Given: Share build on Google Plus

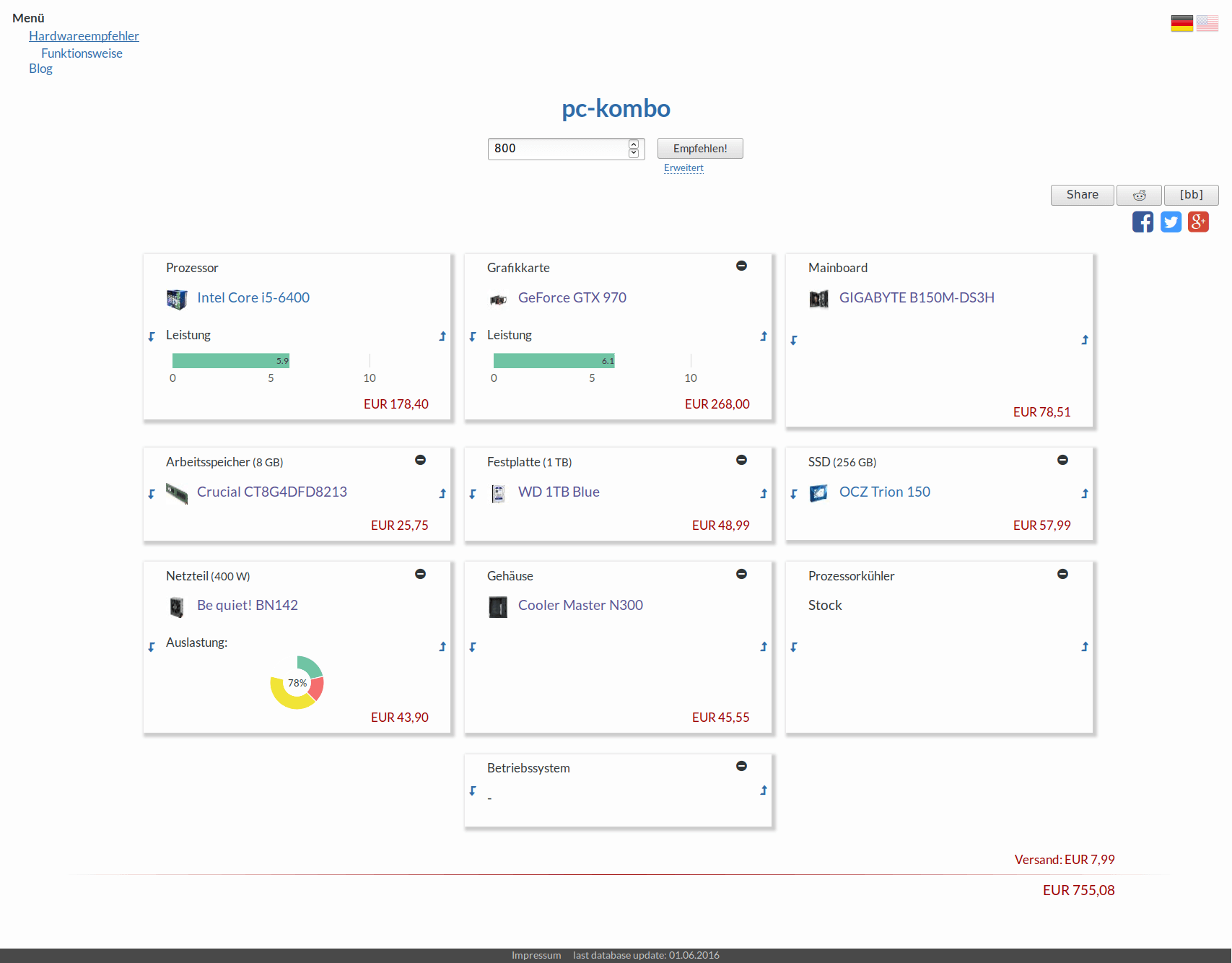Looking at the screenshot, I should point(1198,222).
